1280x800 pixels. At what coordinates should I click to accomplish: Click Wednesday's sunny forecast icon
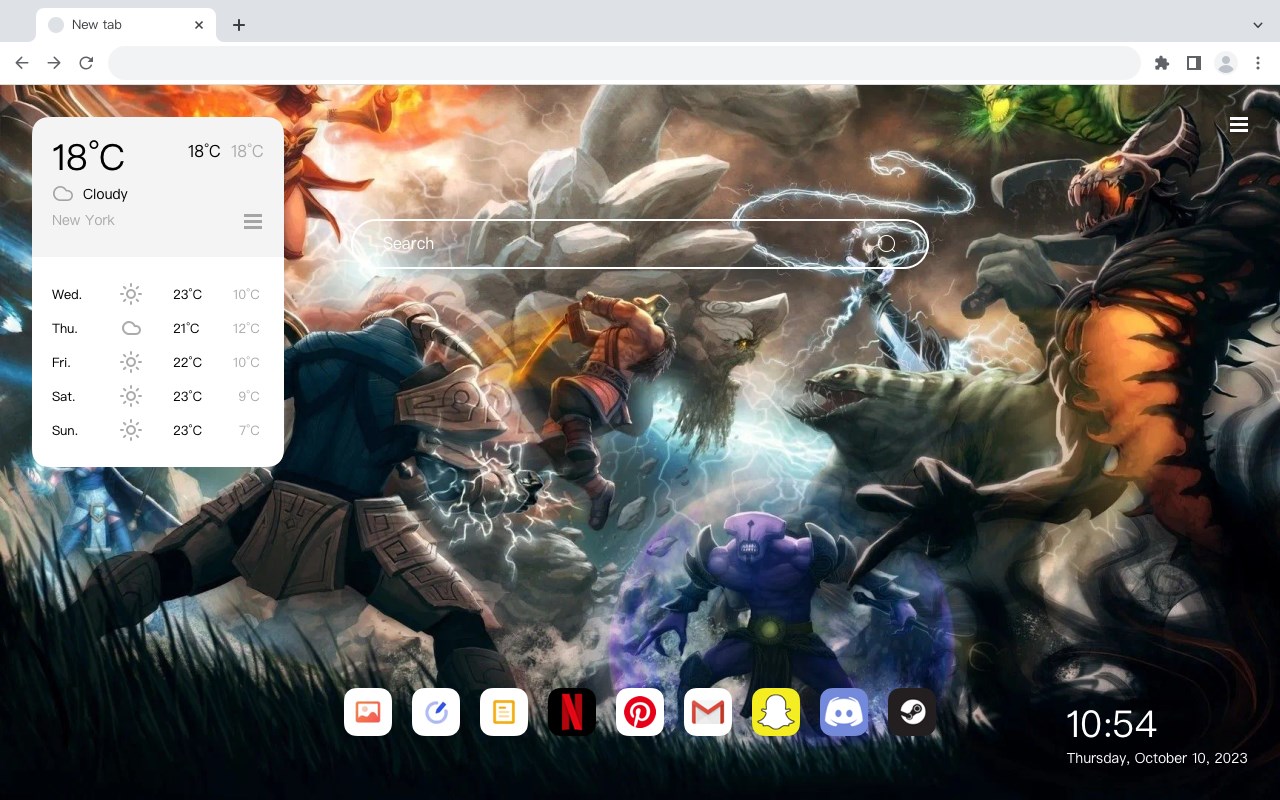click(131, 294)
